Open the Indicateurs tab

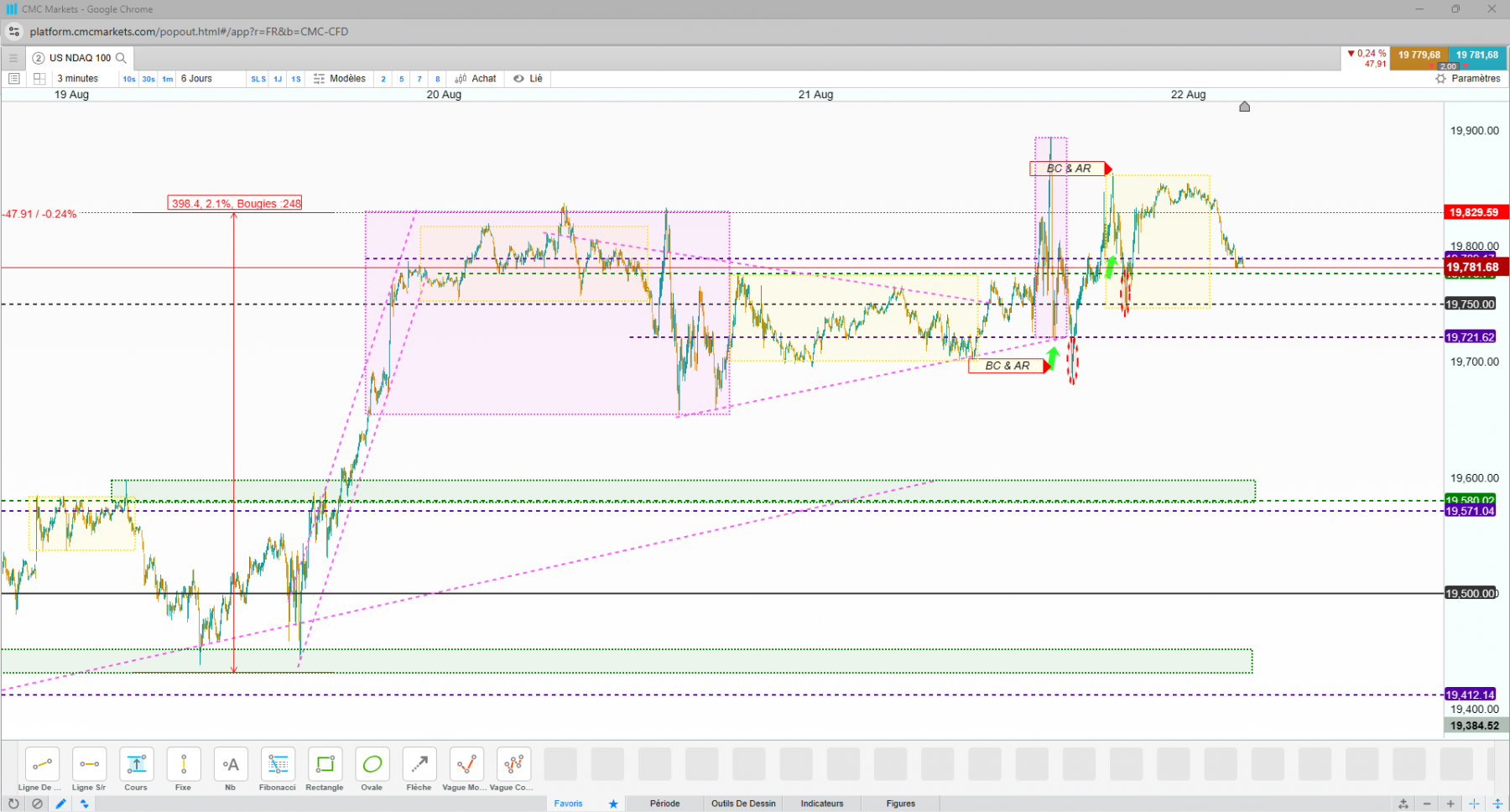pyautogui.click(x=822, y=804)
